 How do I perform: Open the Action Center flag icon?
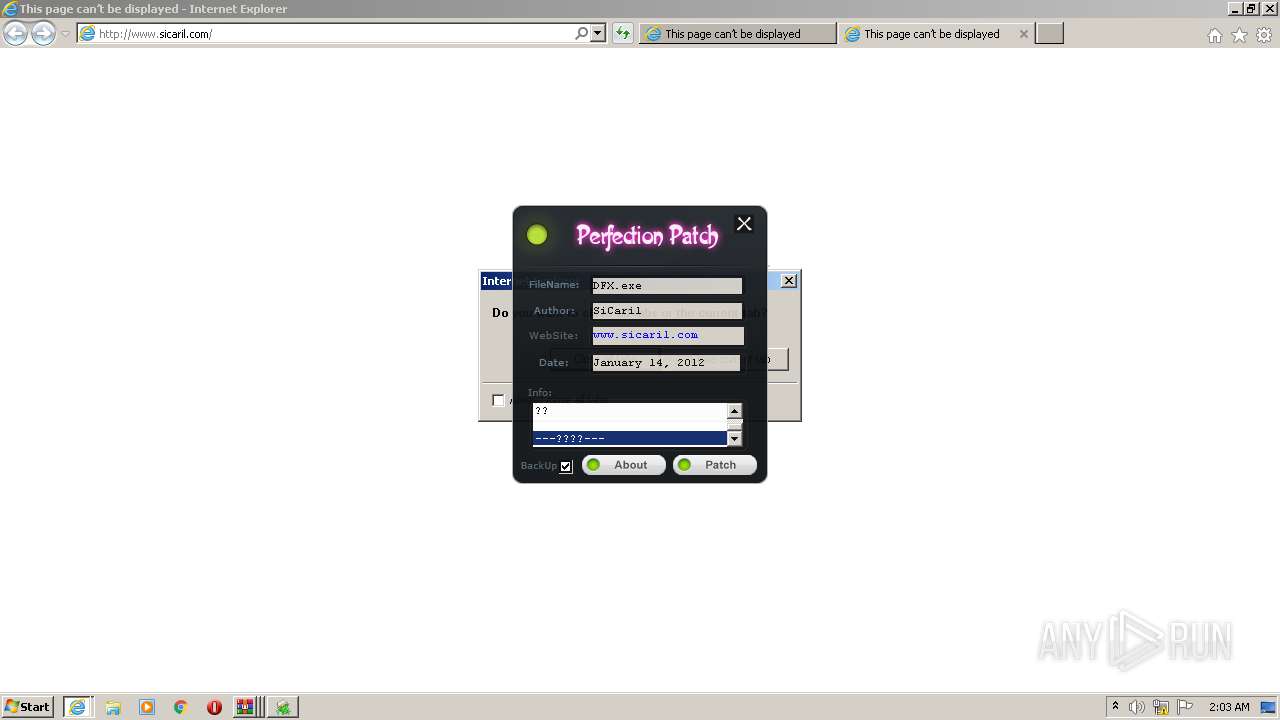(x=1185, y=707)
